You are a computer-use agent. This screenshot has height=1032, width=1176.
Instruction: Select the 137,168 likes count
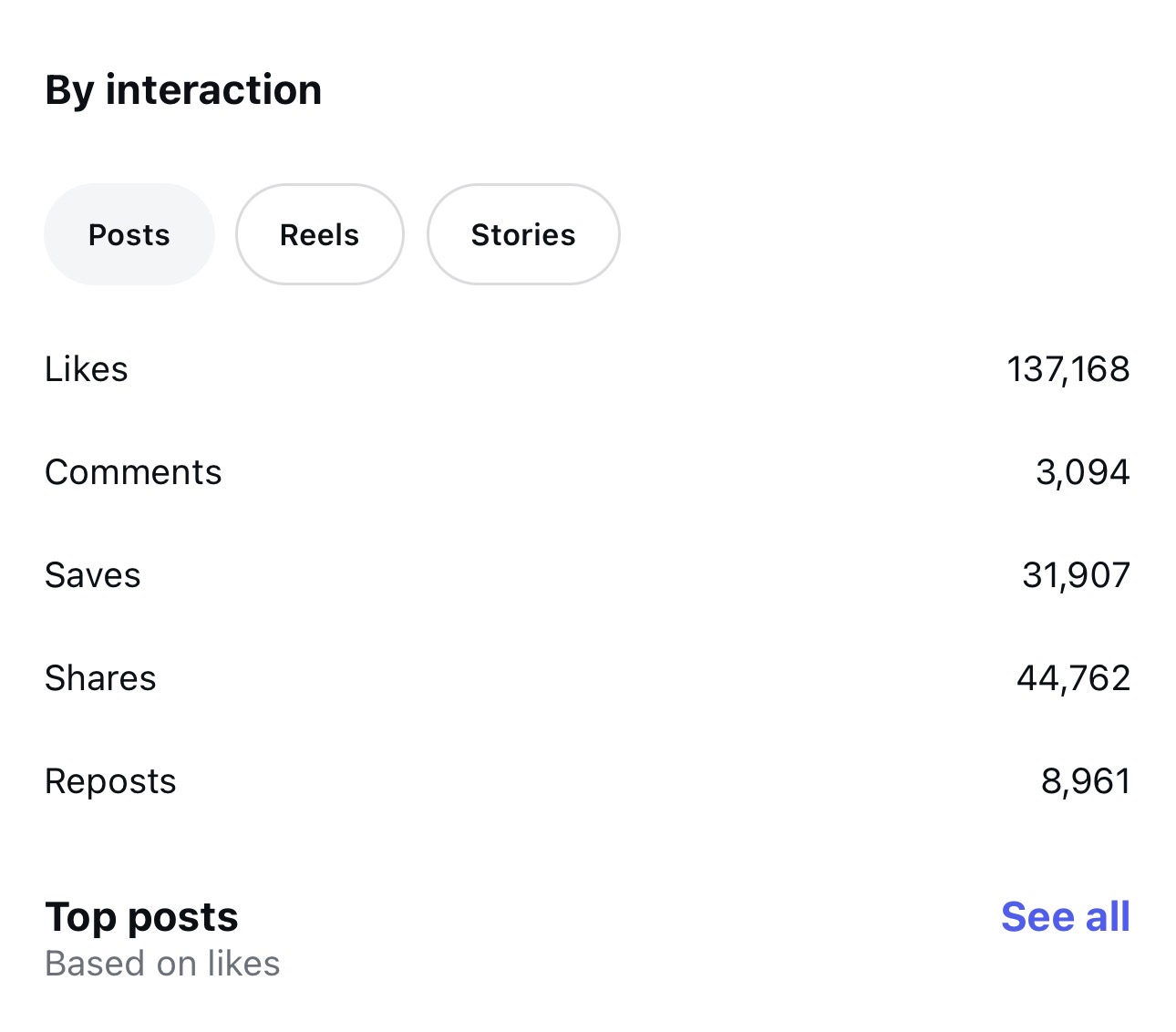(1068, 369)
